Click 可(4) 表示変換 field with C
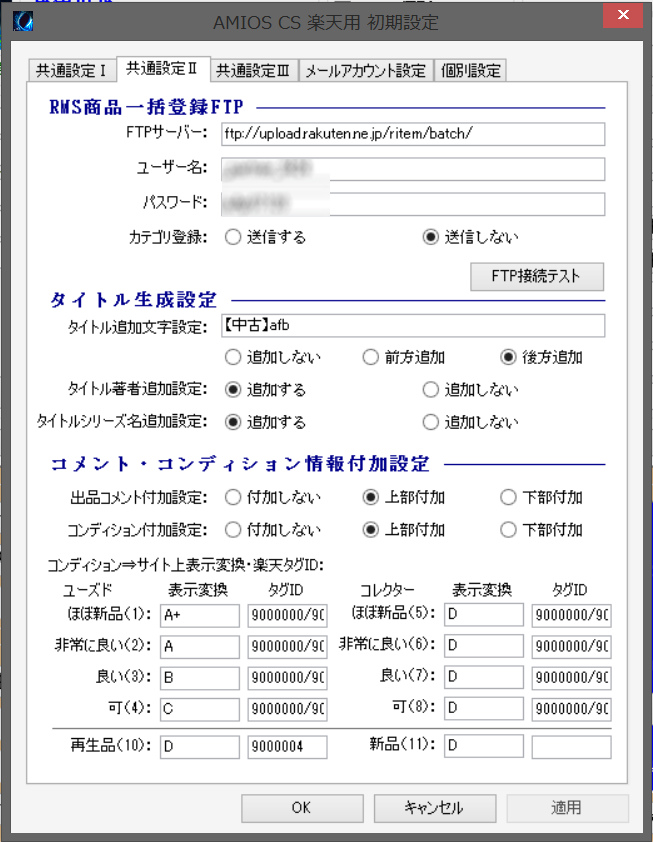The width and height of the screenshot is (653, 842). click(200, 709)
